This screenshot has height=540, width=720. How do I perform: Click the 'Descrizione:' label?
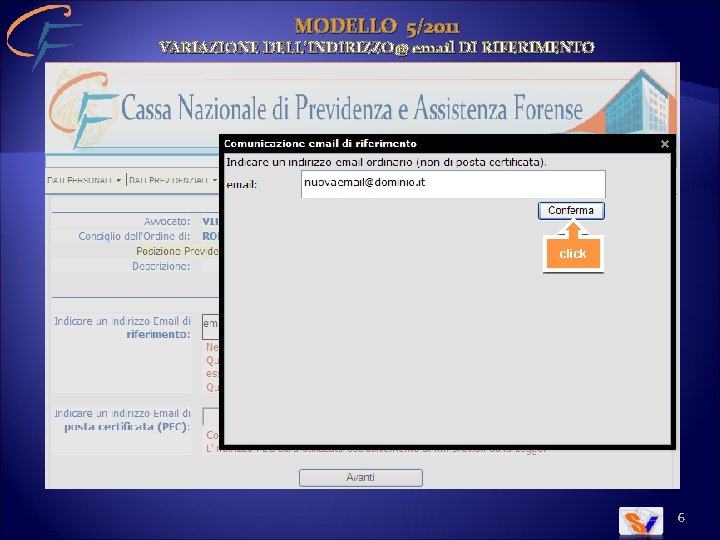tap(161, 266)
